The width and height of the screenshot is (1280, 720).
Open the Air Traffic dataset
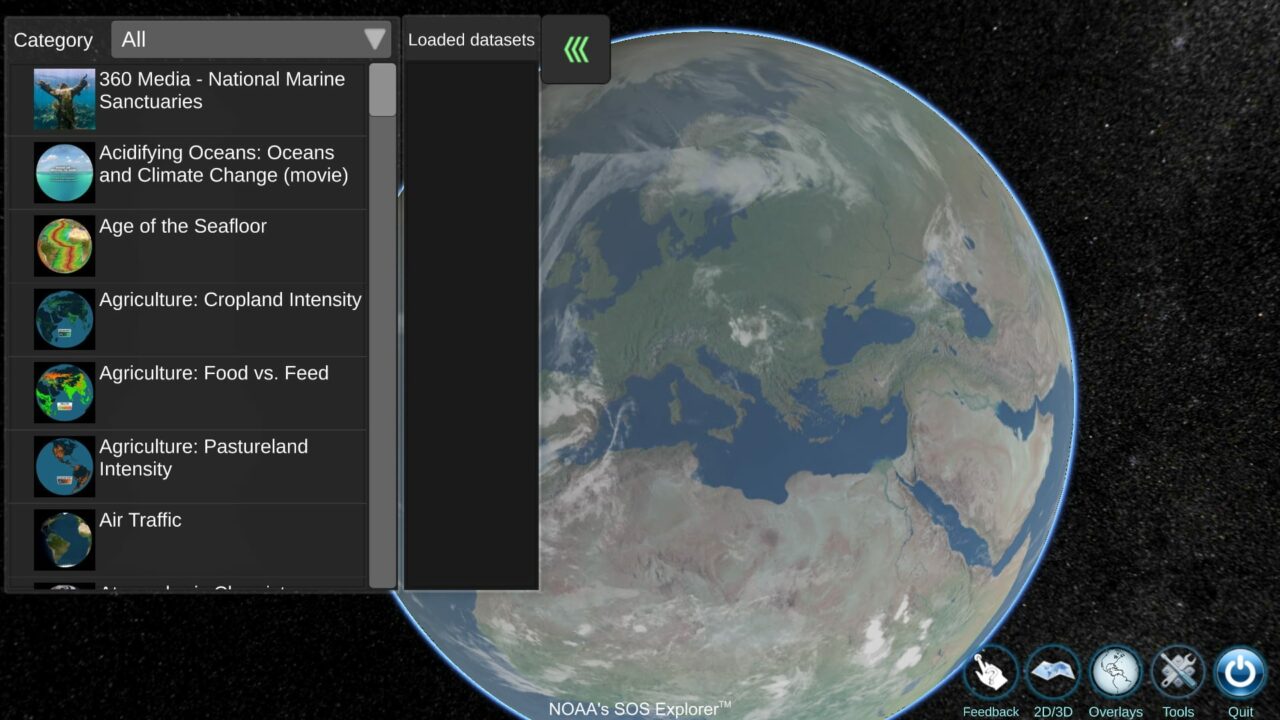(x=140, y=520)
